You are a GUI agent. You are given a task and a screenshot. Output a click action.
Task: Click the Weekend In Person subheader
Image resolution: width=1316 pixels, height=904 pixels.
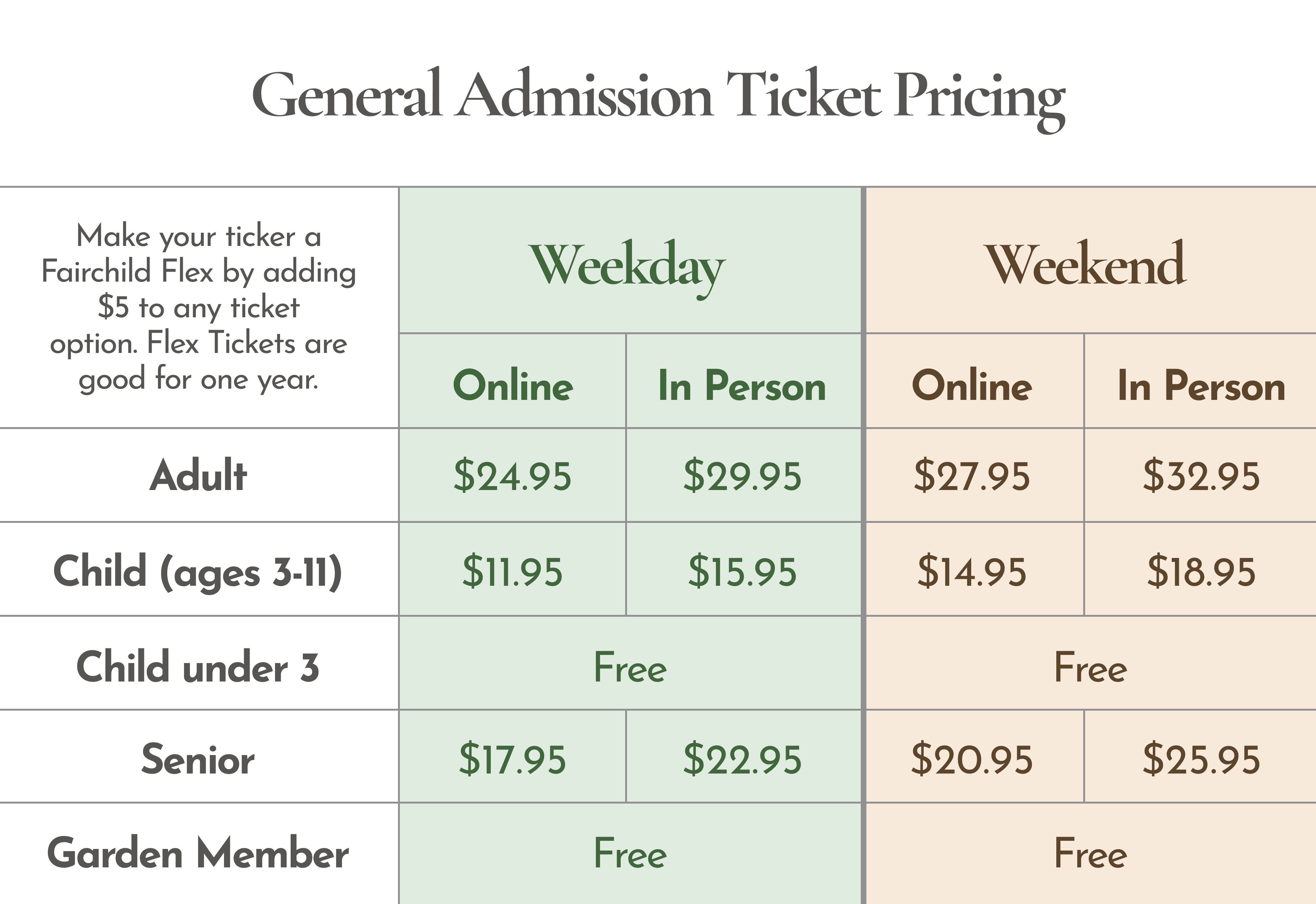[x=1201, y=386]
